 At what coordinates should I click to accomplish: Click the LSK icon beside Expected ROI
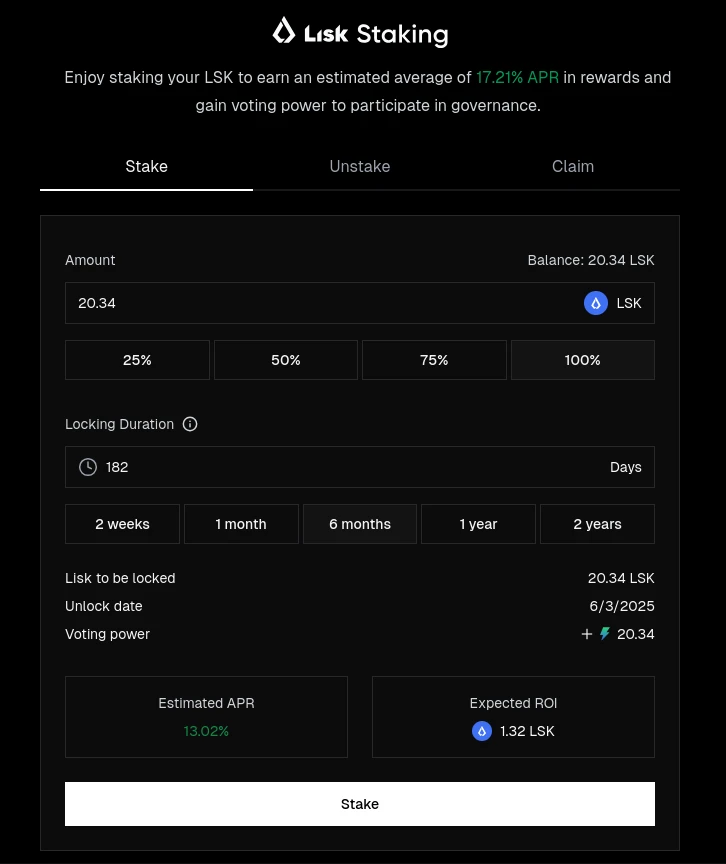(x=481, y=731)
